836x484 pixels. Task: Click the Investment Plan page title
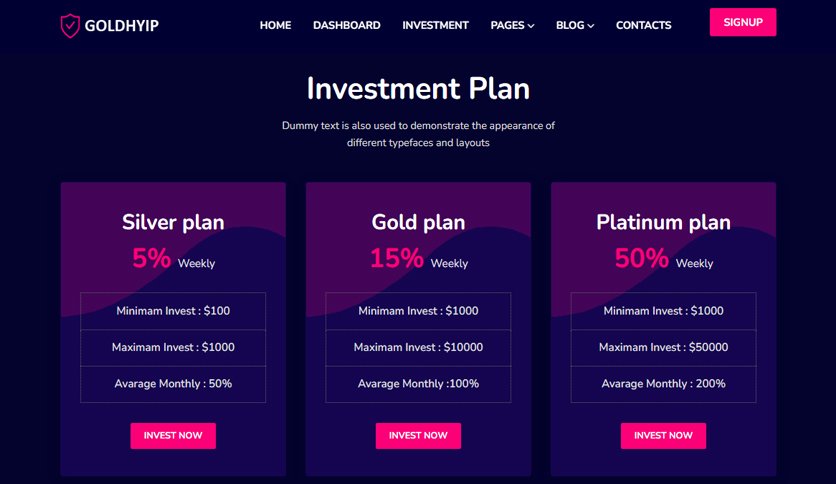(x=418, y=88)
